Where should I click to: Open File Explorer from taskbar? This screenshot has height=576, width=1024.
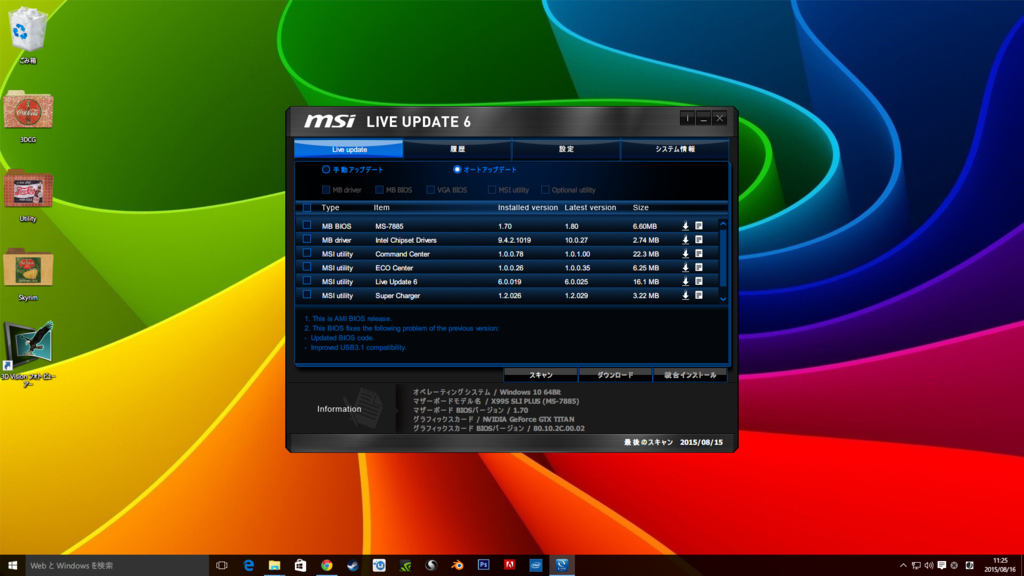pyautogui.click(x=274, y=565)
